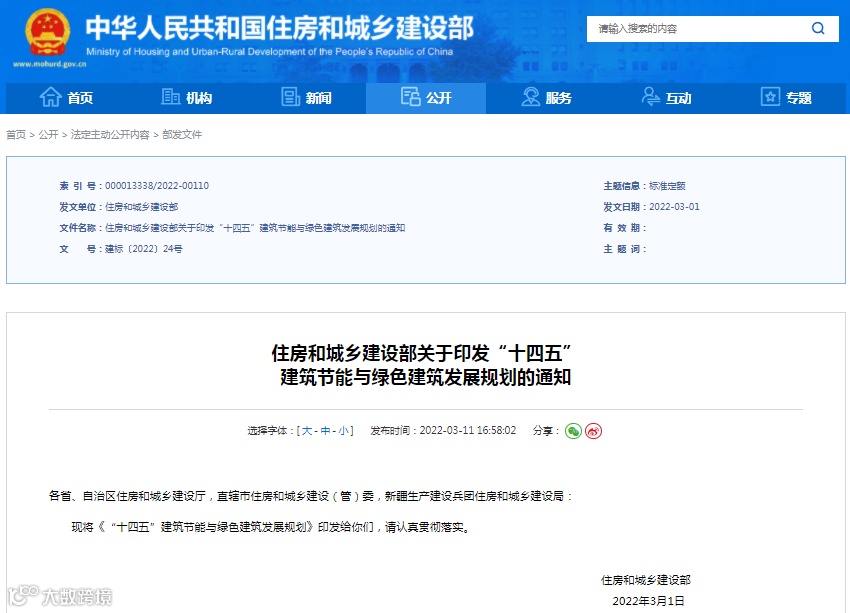850x613 pixels.
Task: Select document number 建标〔2022〕24号
Action: pyautogui.click(x=144, y=249)
